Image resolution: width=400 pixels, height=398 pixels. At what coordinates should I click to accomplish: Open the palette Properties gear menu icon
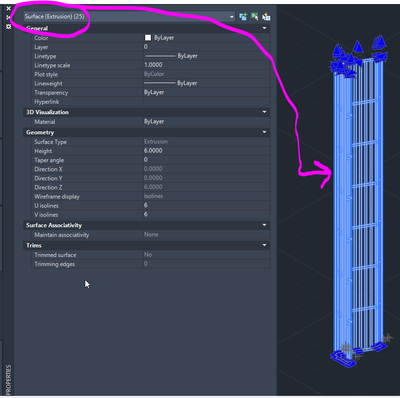9,26
